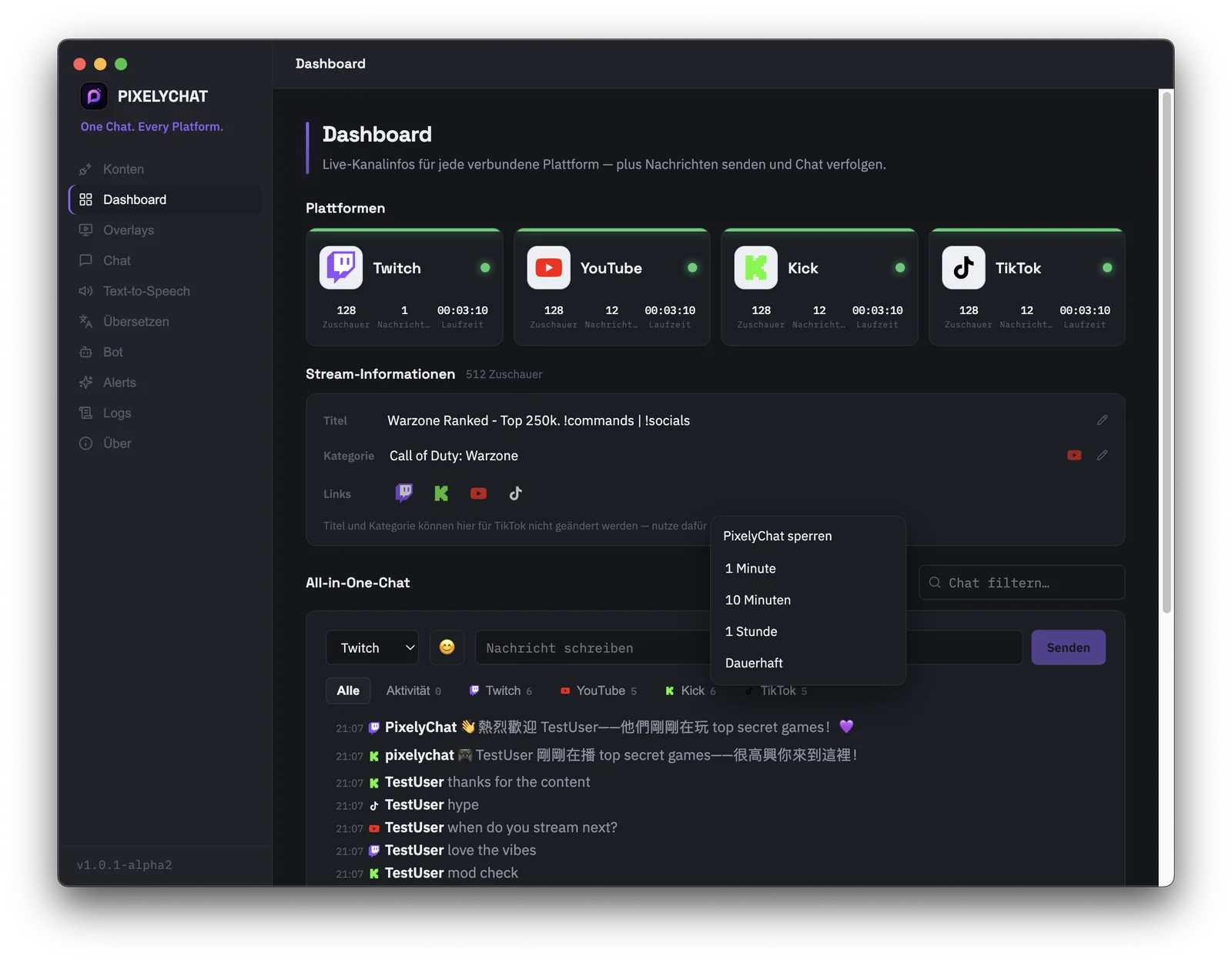Click the Über info icon
The height and width of the screenshot is (963, 1232).
pyautogui.click(x=85, y=443)
